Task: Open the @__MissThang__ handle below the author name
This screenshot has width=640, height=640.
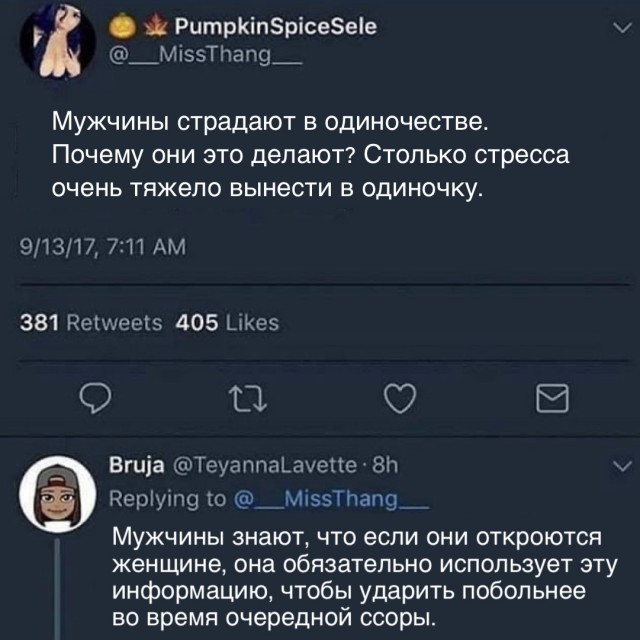Action: click(x=207, y=58)
